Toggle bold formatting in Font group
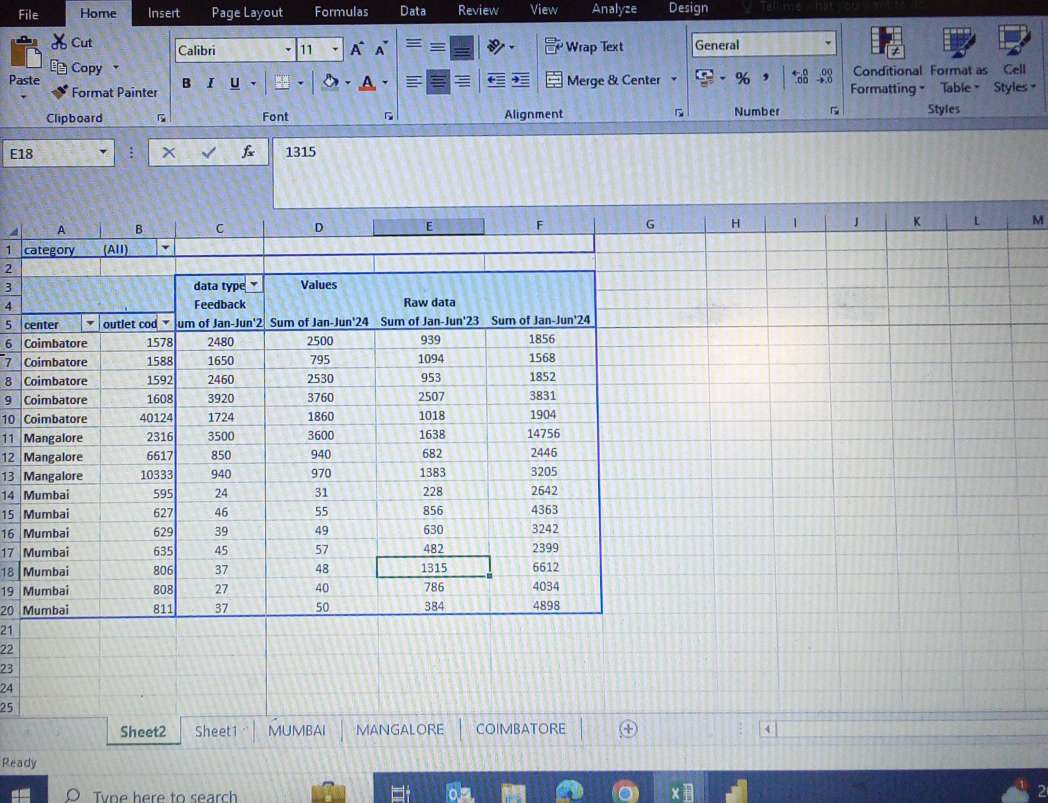The width and height of the screenshot is (1048, 803). pyautogui.click(x=187, y=83)
